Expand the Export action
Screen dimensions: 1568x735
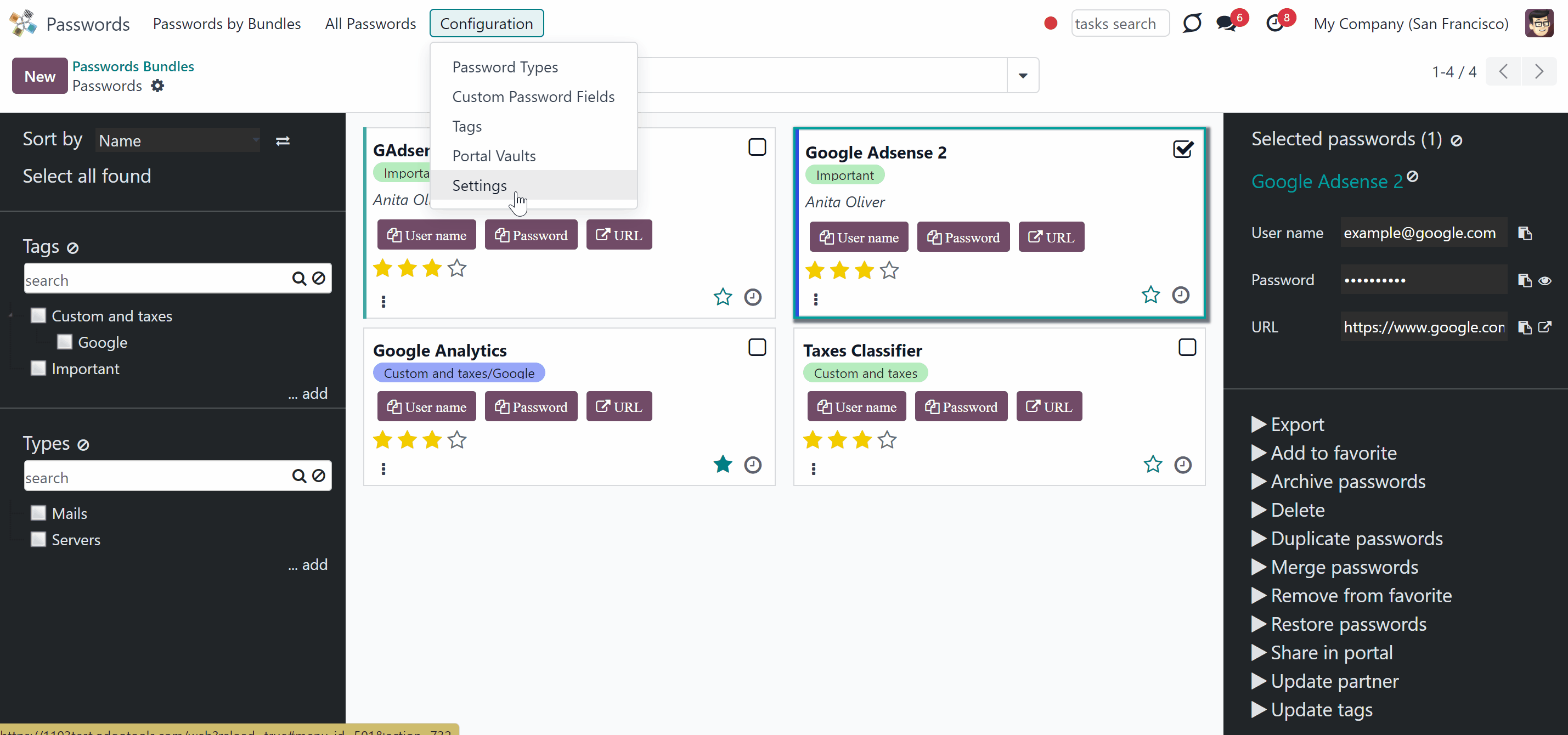1288,424
